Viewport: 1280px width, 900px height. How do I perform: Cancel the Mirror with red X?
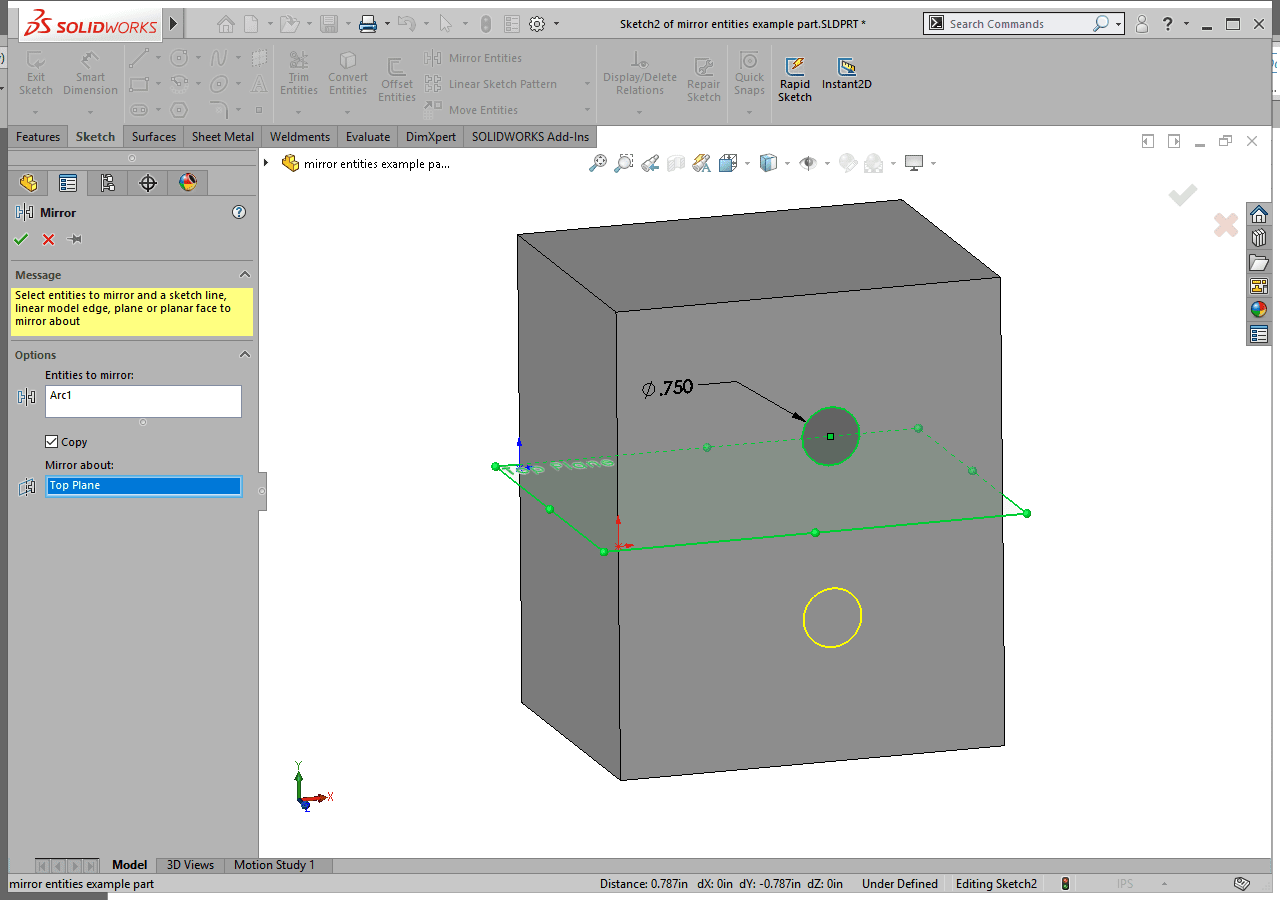point(48,239)
